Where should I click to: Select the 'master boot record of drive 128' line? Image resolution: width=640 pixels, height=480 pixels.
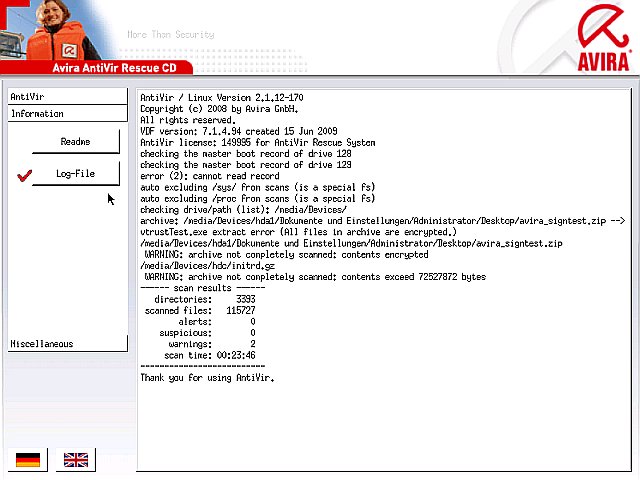pos(246,154)
